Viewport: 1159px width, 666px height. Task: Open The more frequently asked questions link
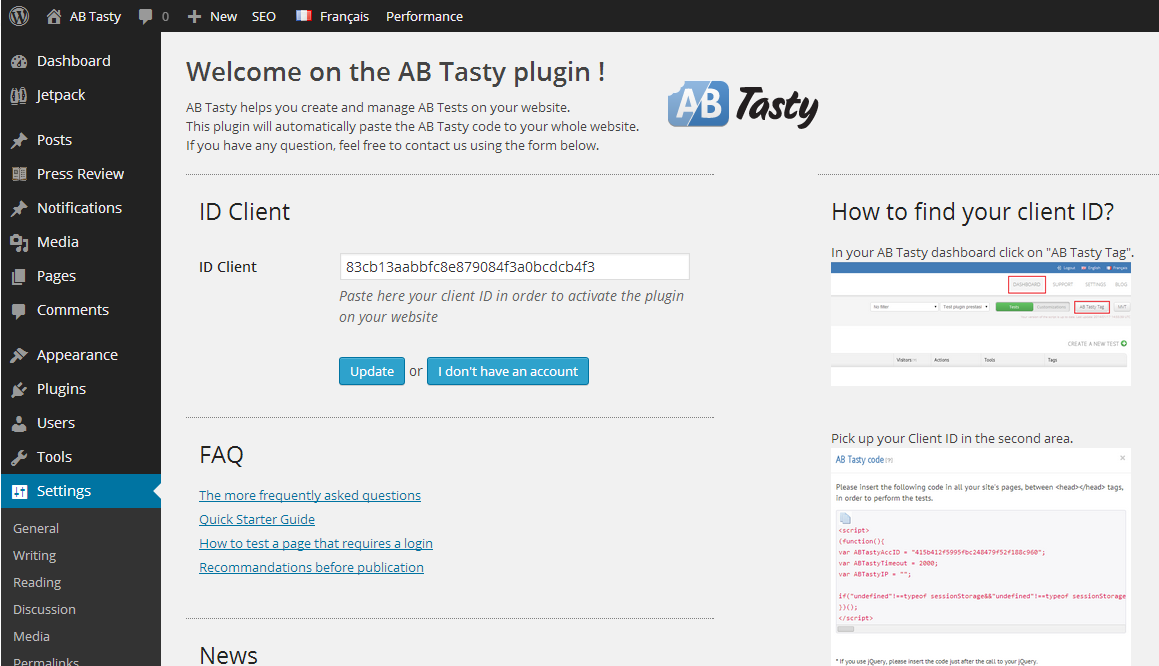pos(310,495)
